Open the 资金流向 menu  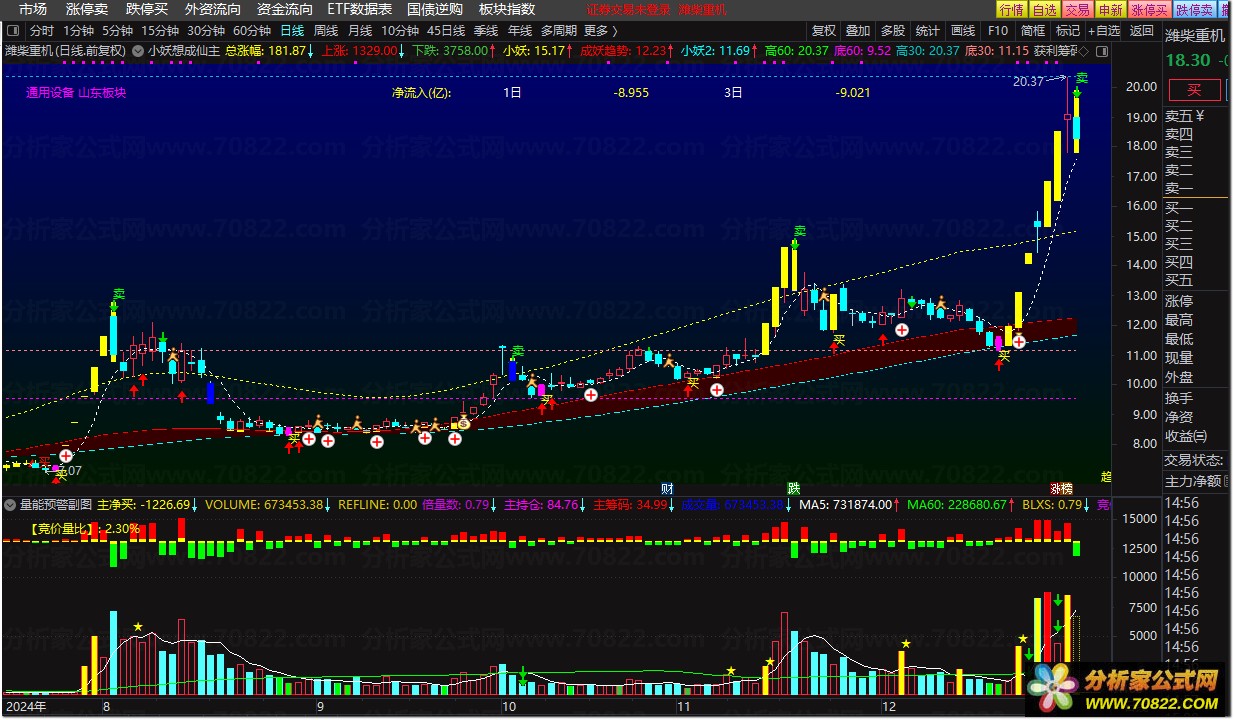tap(284, 9)
